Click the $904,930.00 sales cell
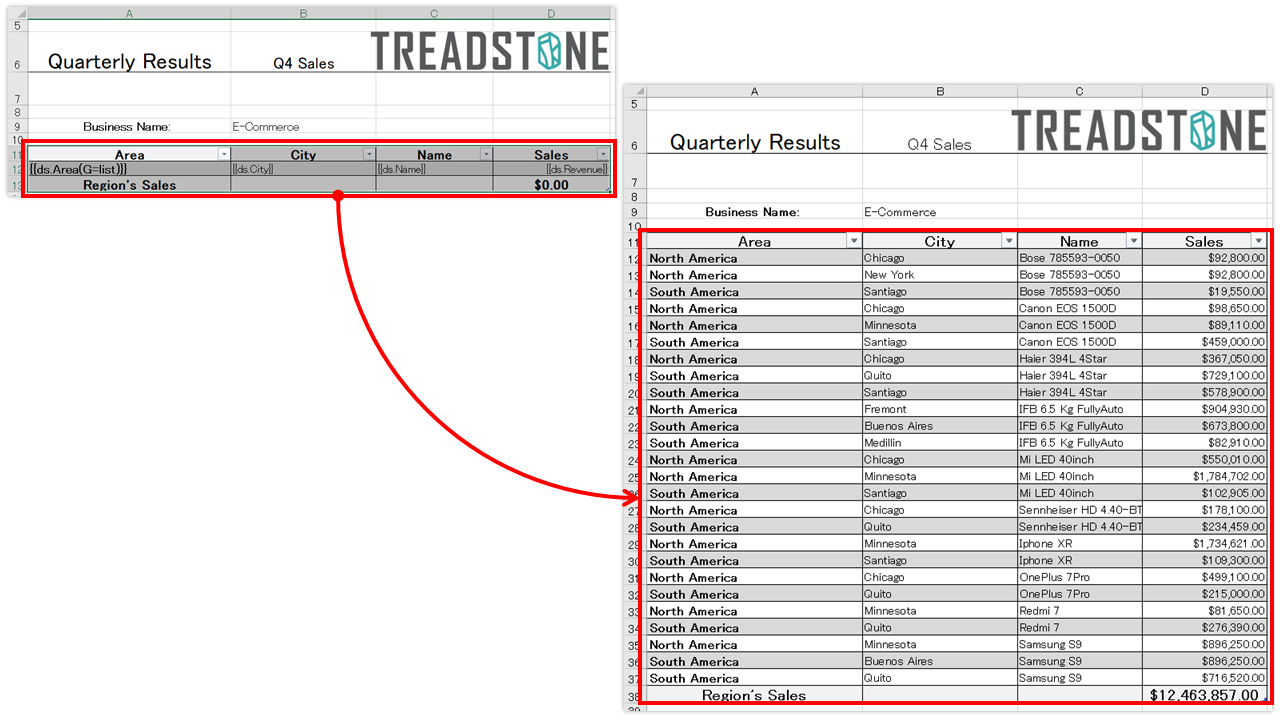This screenshot has width=1280, height=720. [x=1205, y=409]
